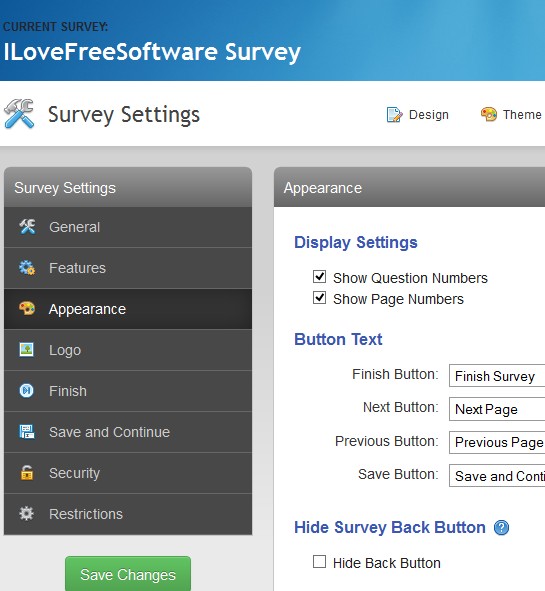Screen dimensions: 545x591
Task: Open the General settings section
Action: pyautogui.click(x=128, y=227)
